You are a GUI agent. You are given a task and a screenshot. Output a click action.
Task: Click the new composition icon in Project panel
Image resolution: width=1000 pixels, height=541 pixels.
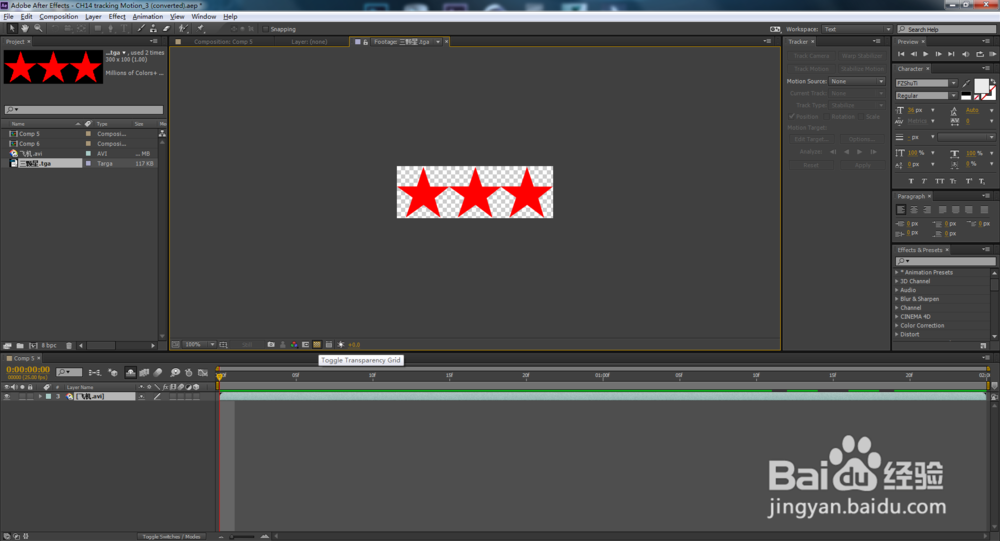click(x=33, y=346)
